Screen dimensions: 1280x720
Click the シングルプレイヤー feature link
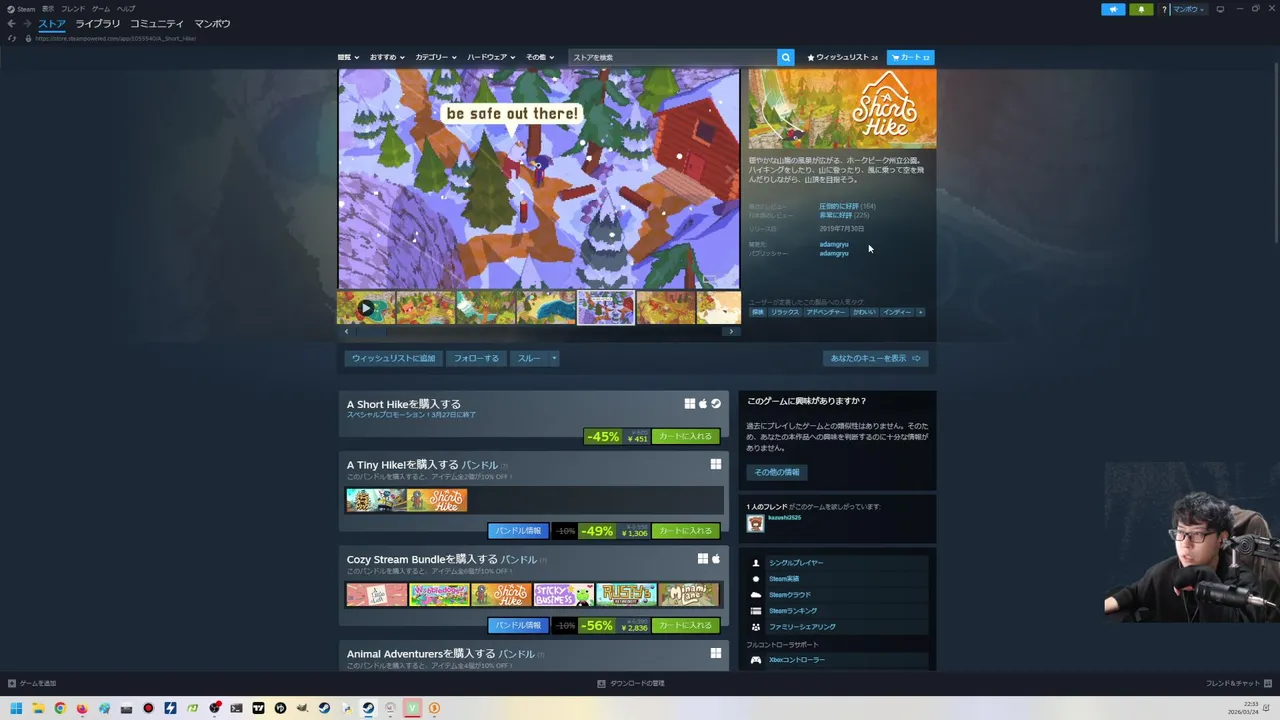click(x=796, y=563)
